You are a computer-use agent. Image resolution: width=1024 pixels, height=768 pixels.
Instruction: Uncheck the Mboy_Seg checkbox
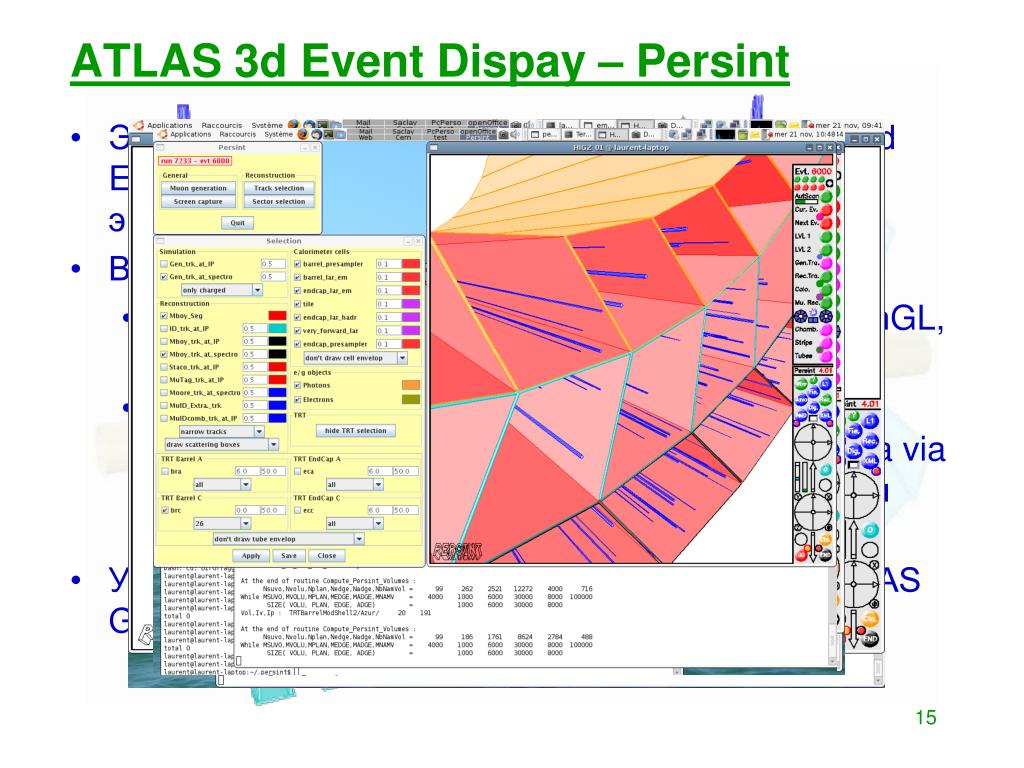(164, 316)
